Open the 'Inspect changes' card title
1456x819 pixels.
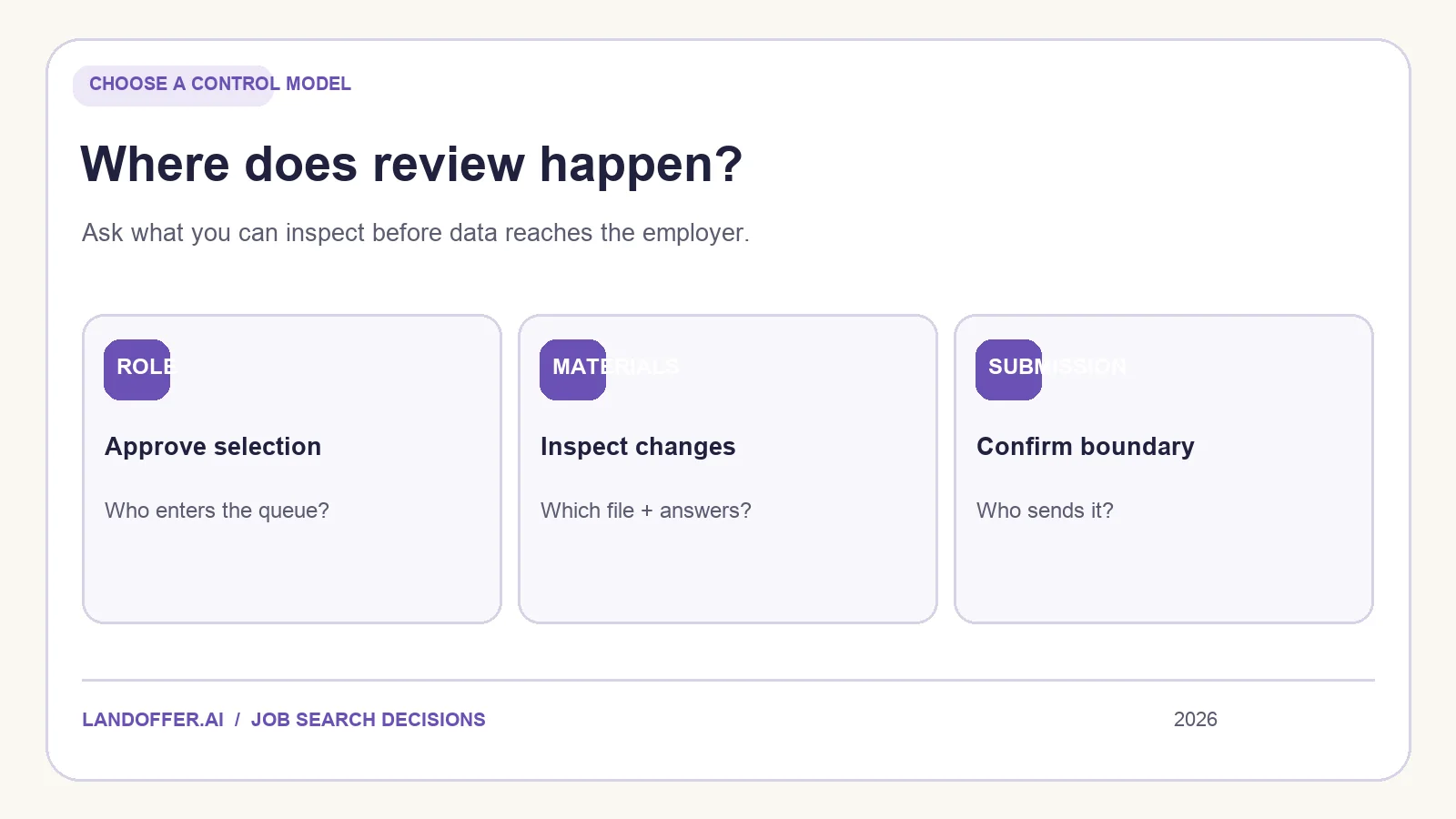coord(638,447)
